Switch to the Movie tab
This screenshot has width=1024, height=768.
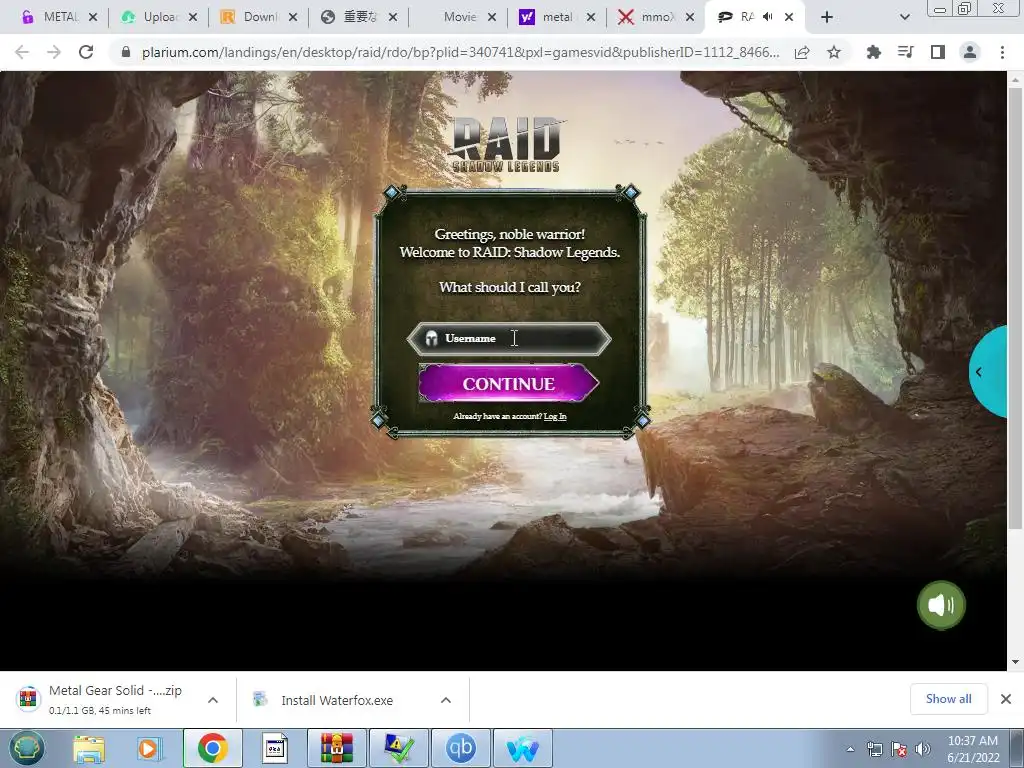[x=457, y=17]
